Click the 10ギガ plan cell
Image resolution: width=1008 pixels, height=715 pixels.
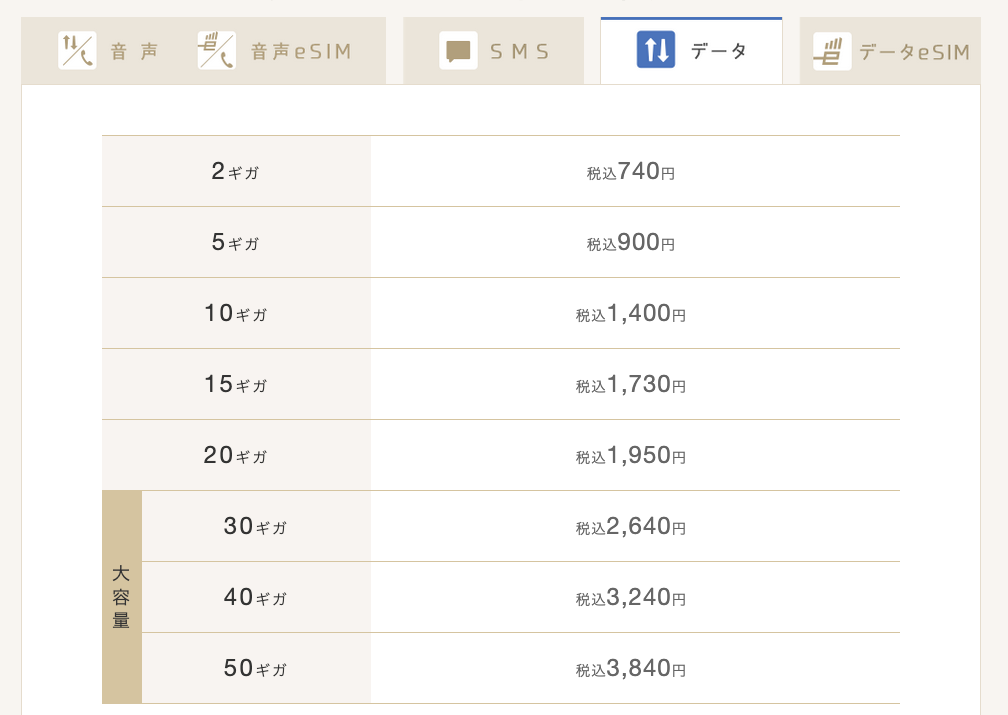pos(236,313)
